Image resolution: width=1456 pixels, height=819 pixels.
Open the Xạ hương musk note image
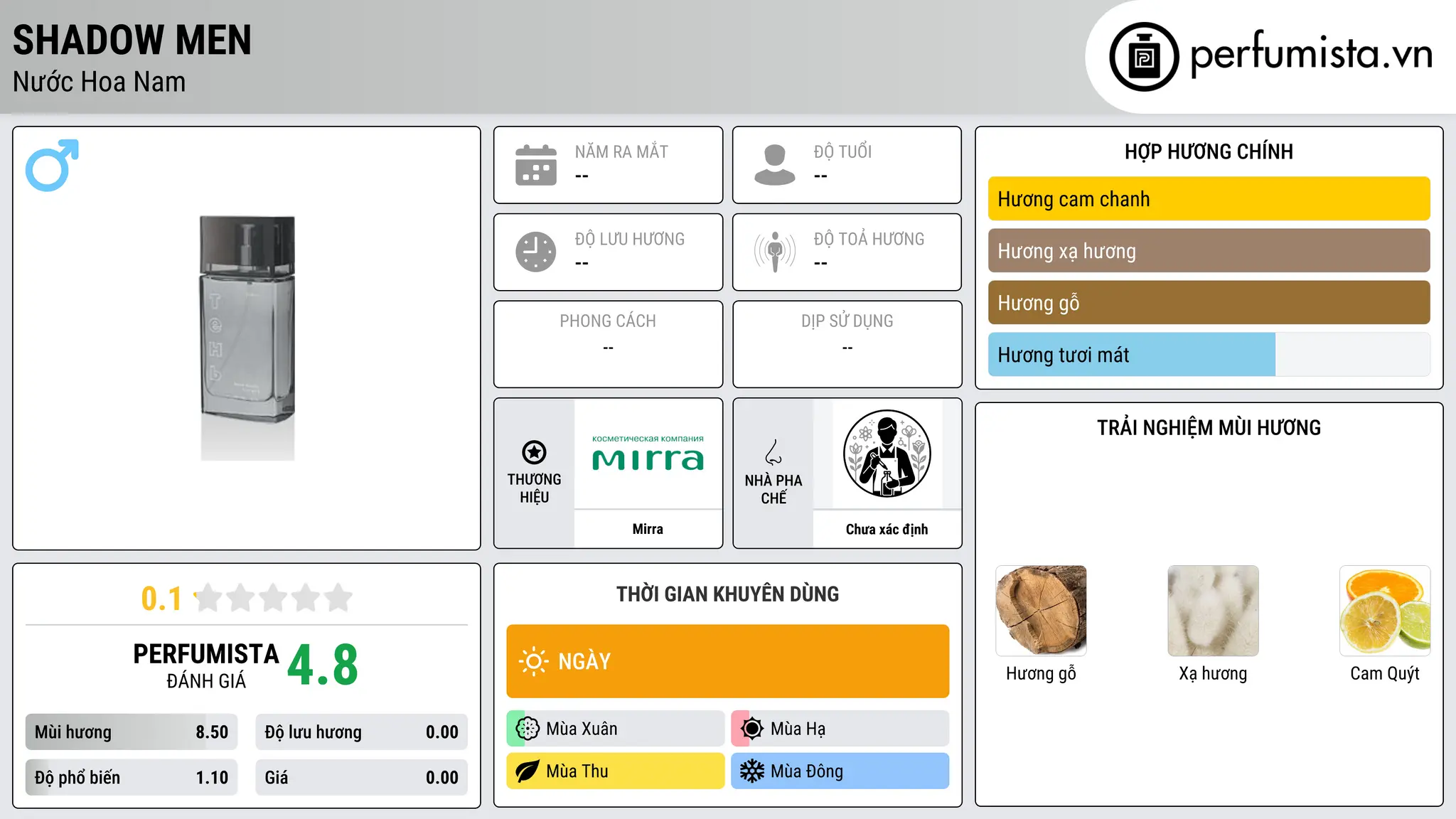coord(1213,611)
